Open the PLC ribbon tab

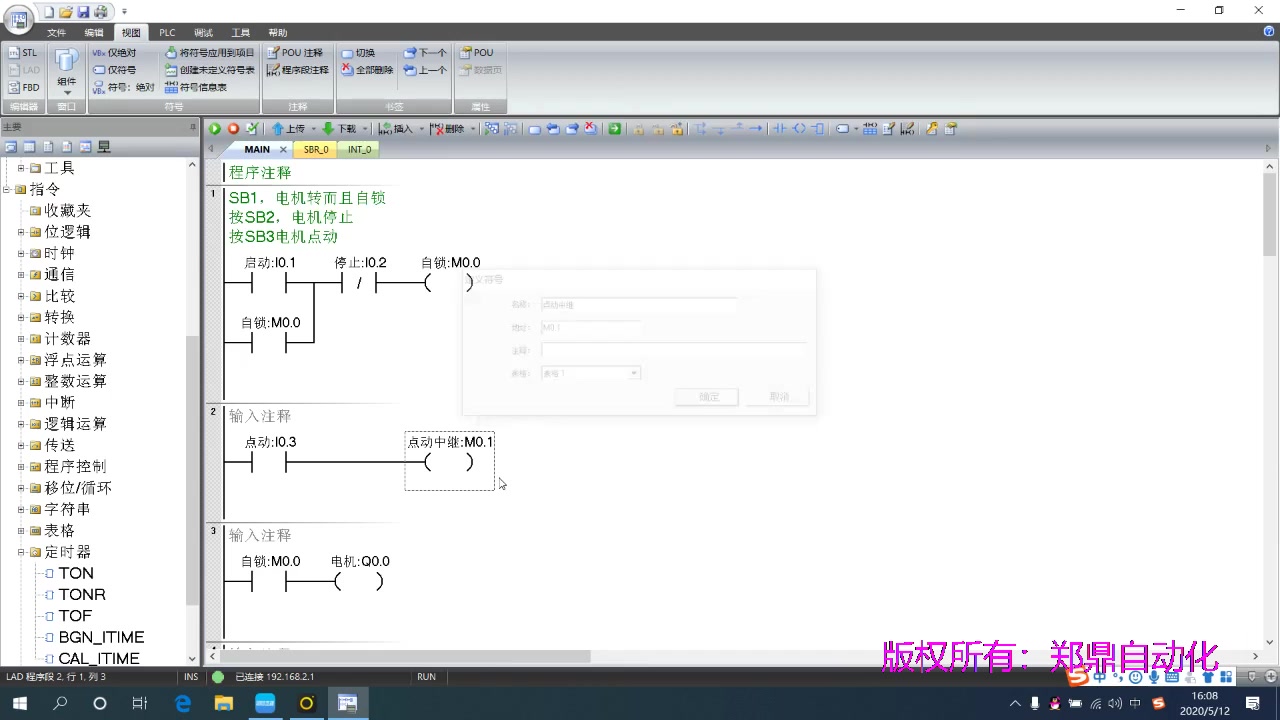coord(167,33)
